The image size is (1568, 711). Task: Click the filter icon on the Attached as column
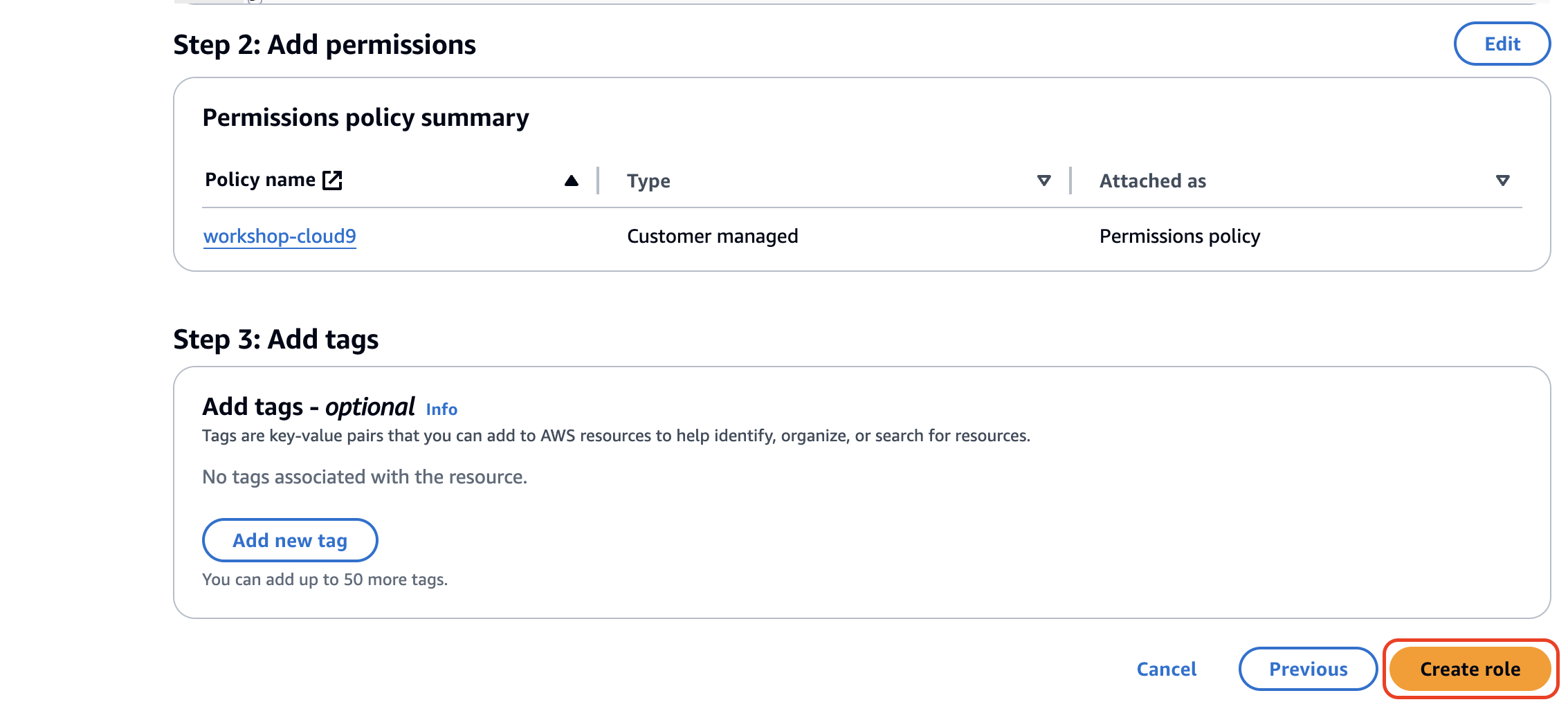pyautogui.click(x=1503, y=179)
